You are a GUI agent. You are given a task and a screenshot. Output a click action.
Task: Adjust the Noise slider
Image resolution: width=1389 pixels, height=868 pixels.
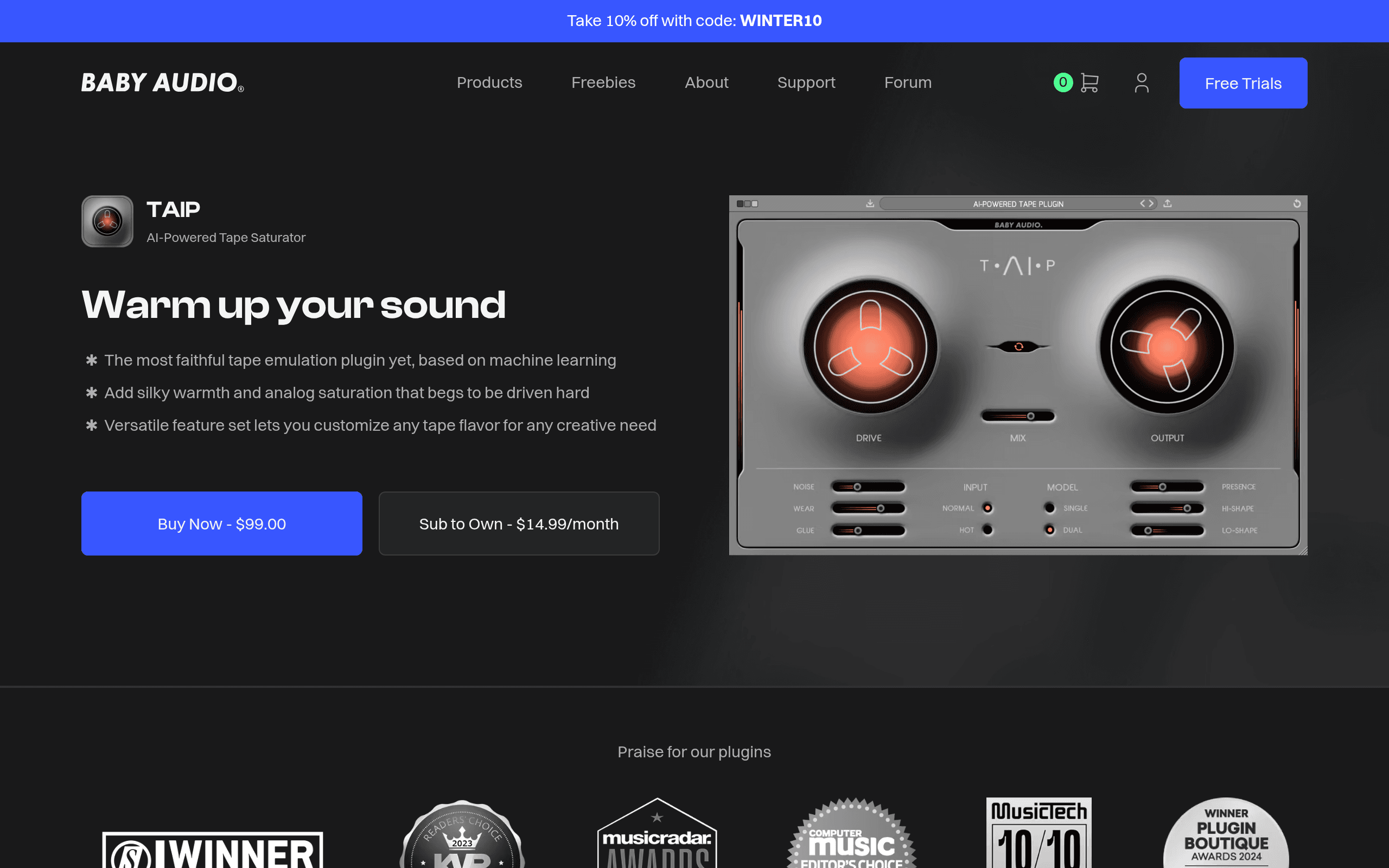click(x=868, y=487)
